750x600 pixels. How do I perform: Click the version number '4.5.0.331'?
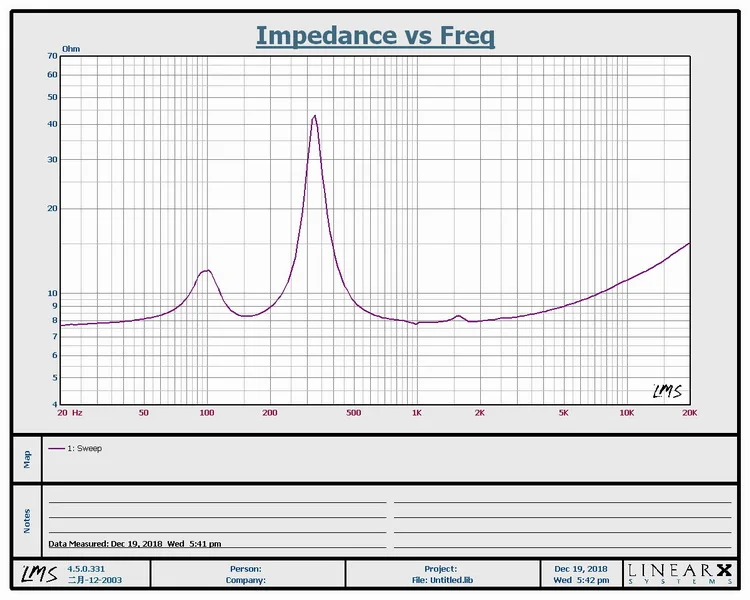pos(86,568)
